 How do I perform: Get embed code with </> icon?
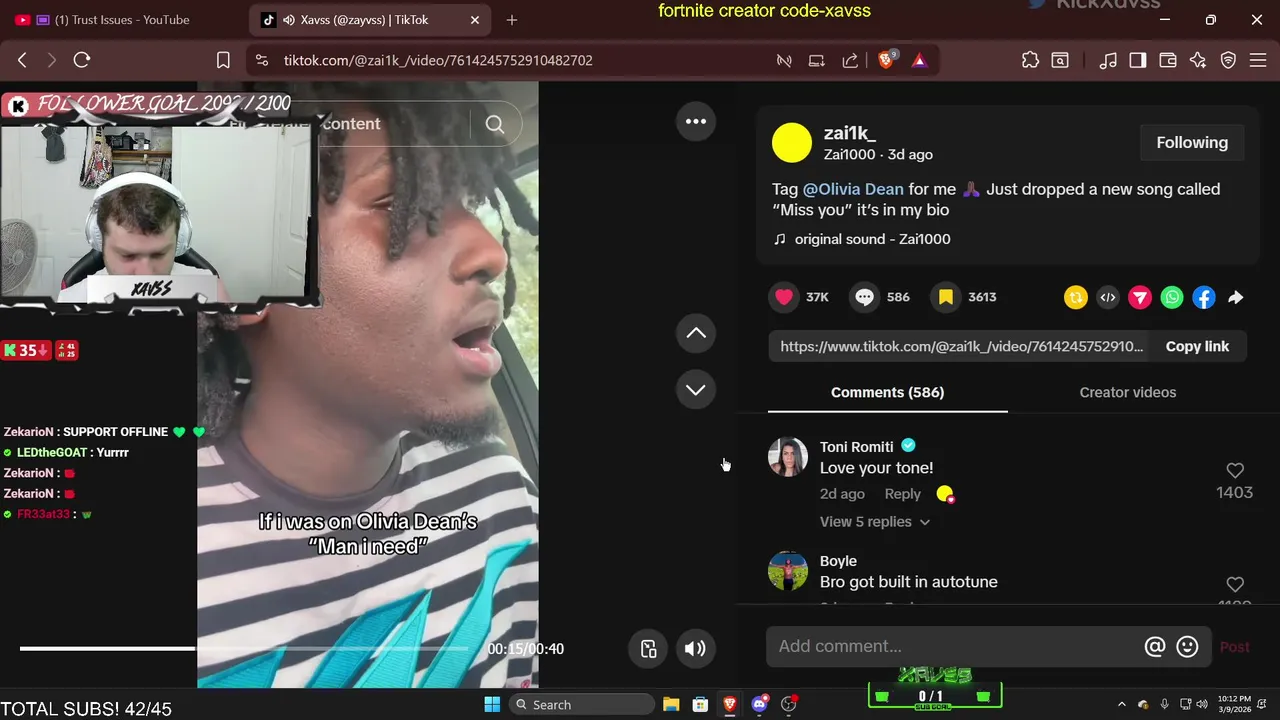click(1108, 297)
